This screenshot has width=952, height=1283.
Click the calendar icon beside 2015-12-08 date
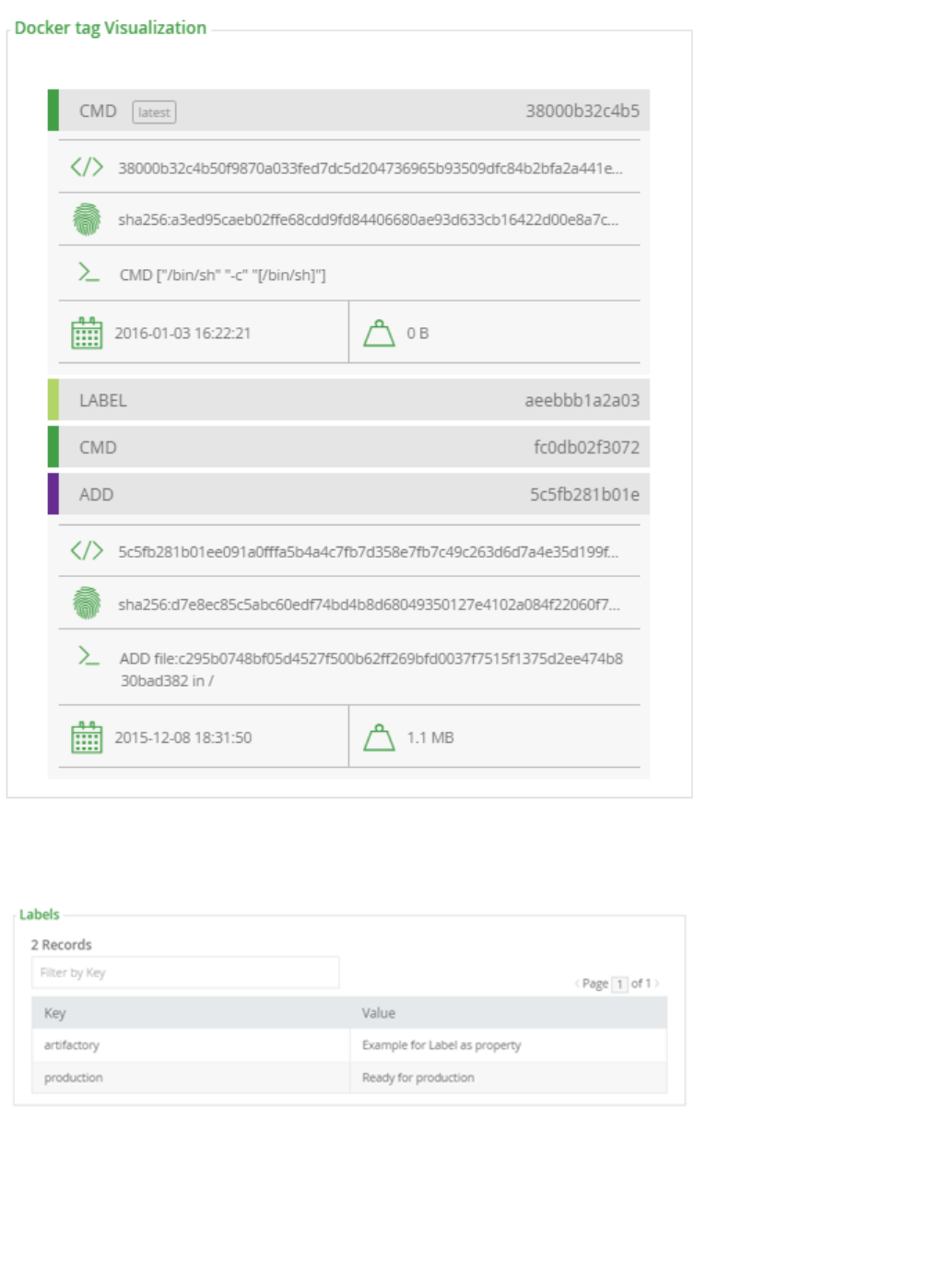87,737
